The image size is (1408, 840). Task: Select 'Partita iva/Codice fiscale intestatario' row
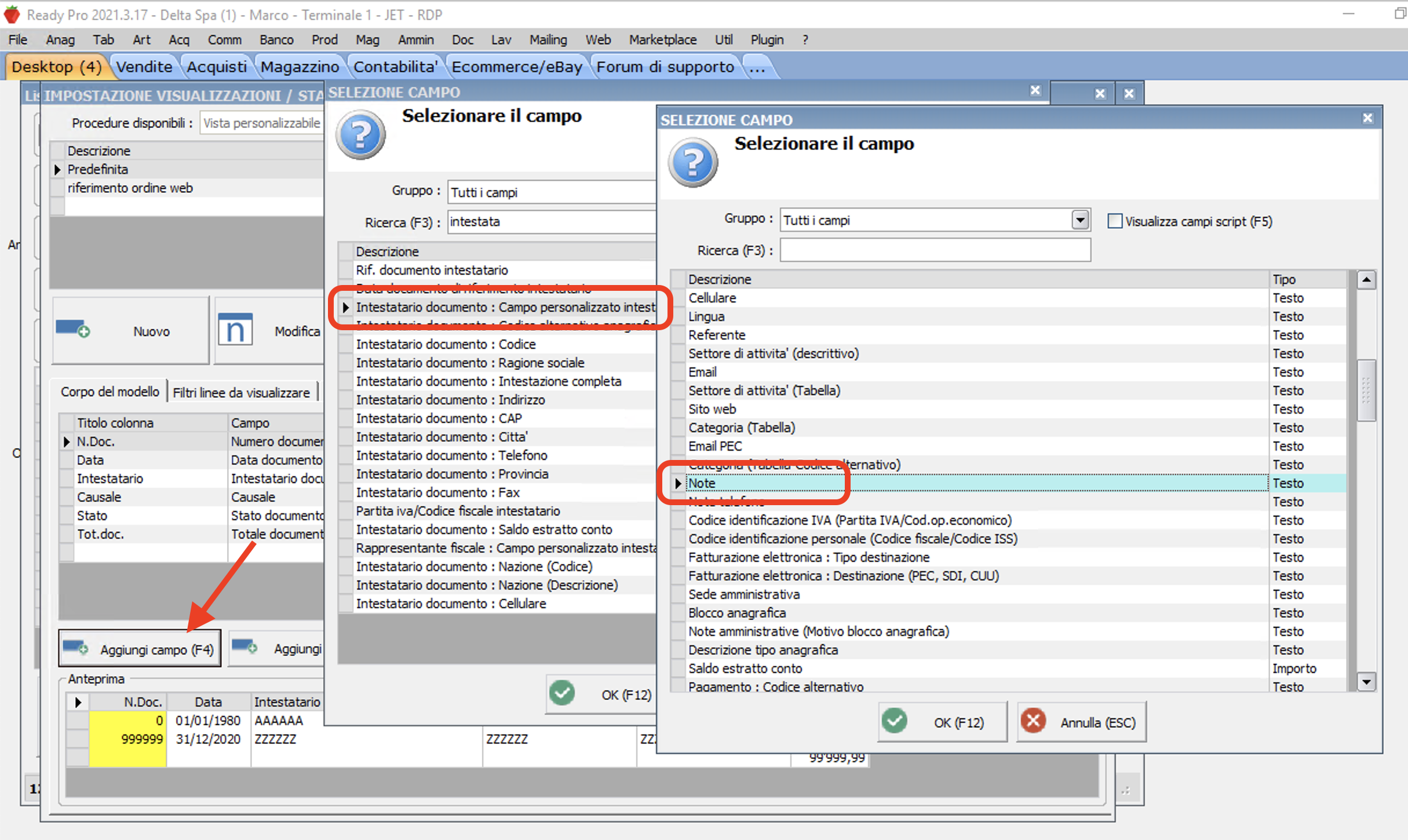tap(504, 511)
